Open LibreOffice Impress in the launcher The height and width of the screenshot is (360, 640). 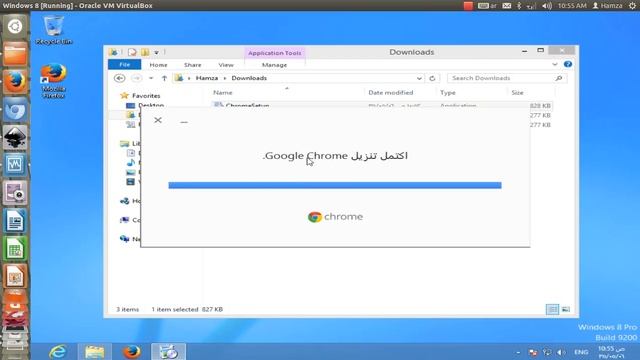[x=15, y=276]
